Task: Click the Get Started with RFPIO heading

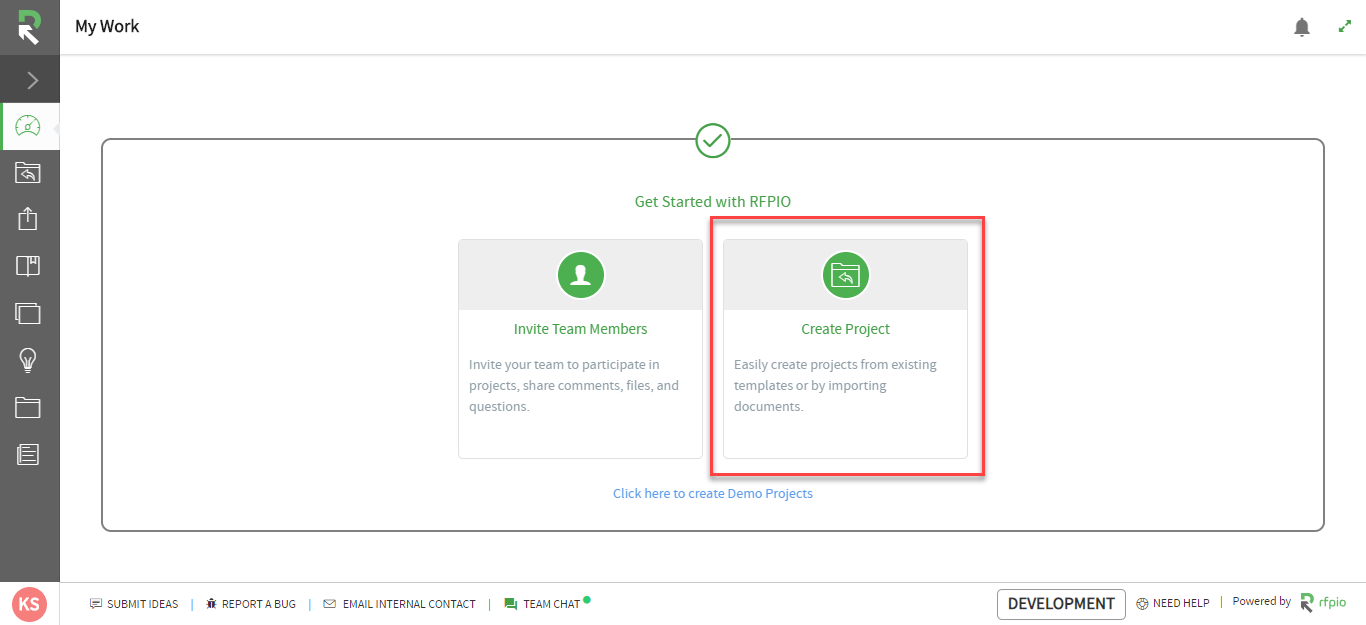Action: coord(713,202)
